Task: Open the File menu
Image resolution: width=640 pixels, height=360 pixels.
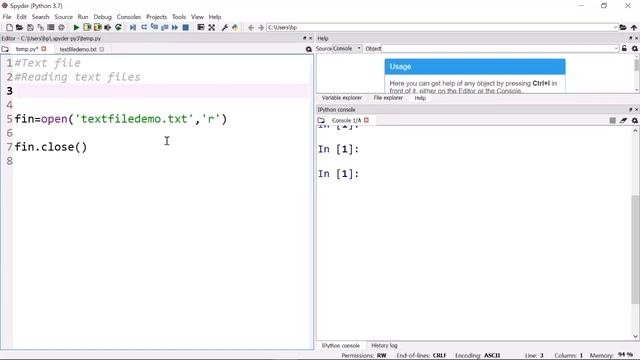Action: [x=7, y=17]
